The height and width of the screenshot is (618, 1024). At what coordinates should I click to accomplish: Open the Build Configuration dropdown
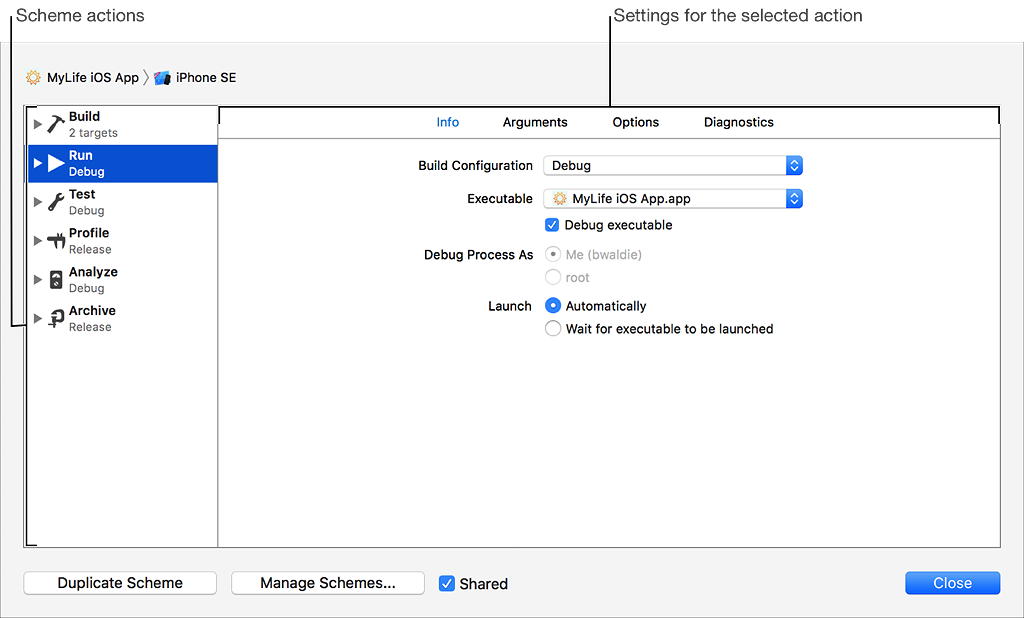pos(673,165)
